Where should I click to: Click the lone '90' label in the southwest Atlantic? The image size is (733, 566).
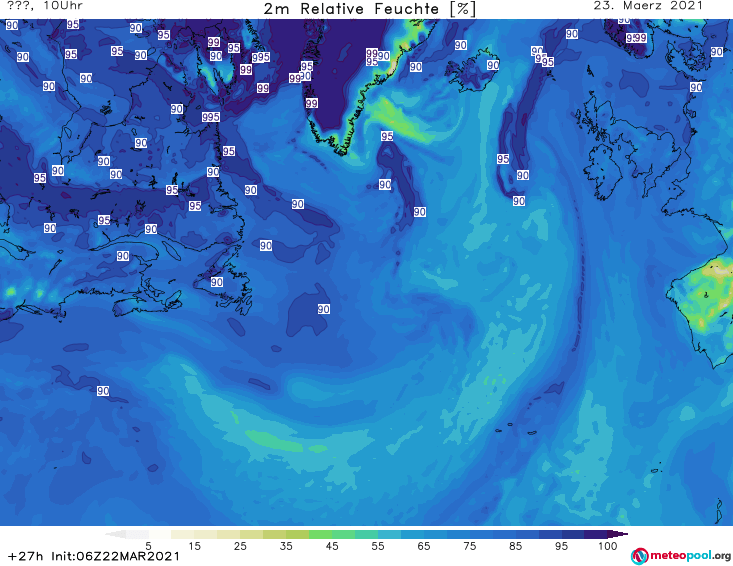coord(103,391)
